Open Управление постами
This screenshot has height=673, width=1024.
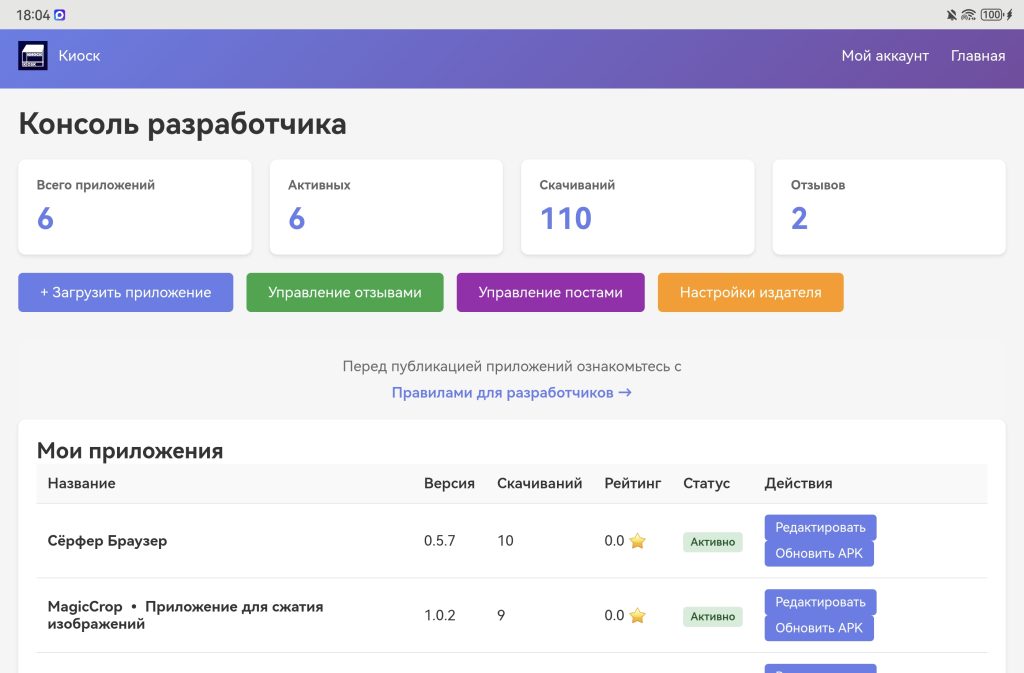pyautogui.click(x=550, y=293)
